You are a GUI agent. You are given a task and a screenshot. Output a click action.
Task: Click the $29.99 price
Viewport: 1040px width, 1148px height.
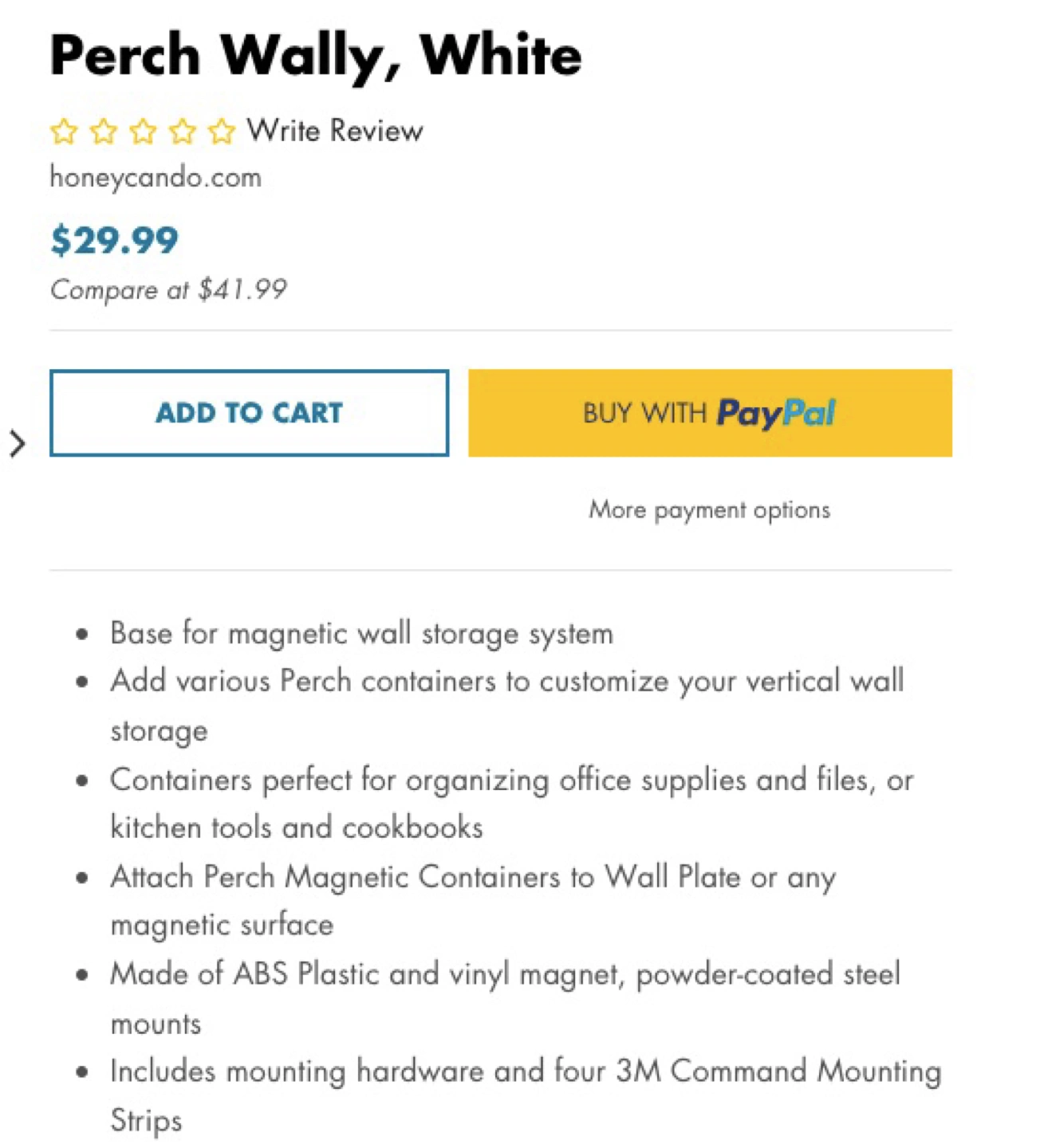click(115, 241)
